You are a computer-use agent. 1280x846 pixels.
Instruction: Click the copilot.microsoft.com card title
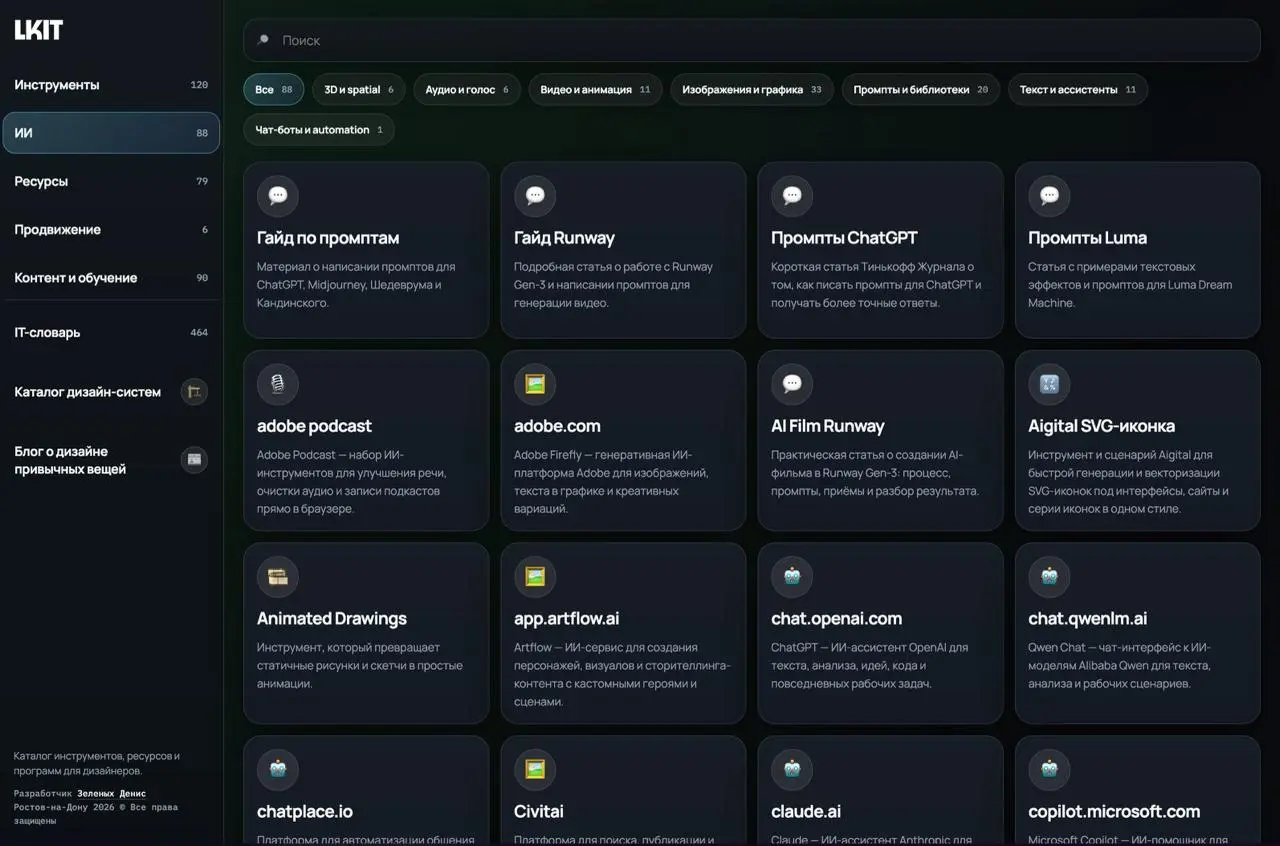1114,812
